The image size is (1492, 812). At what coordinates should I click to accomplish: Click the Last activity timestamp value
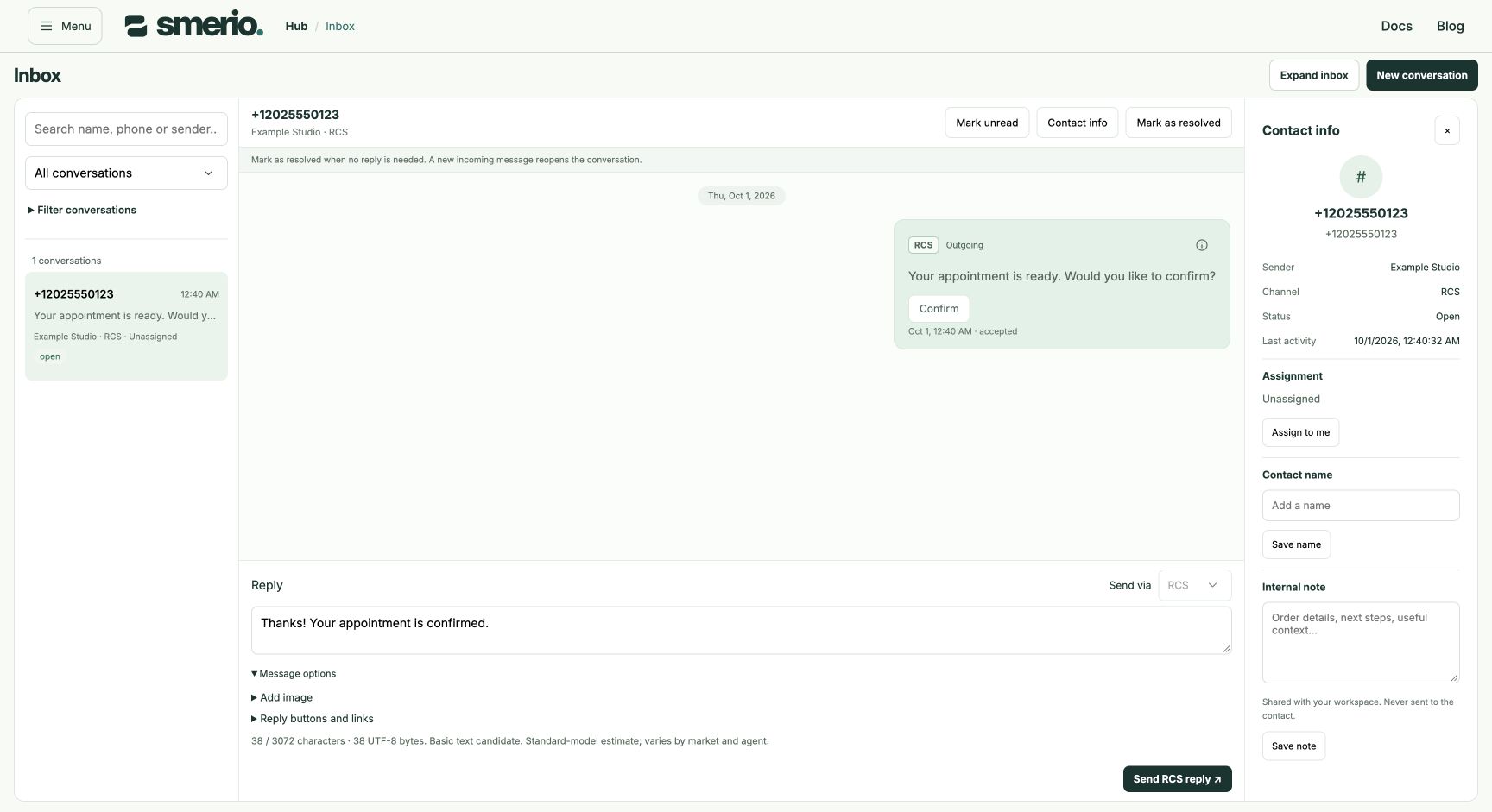(x=1407, y=341)
